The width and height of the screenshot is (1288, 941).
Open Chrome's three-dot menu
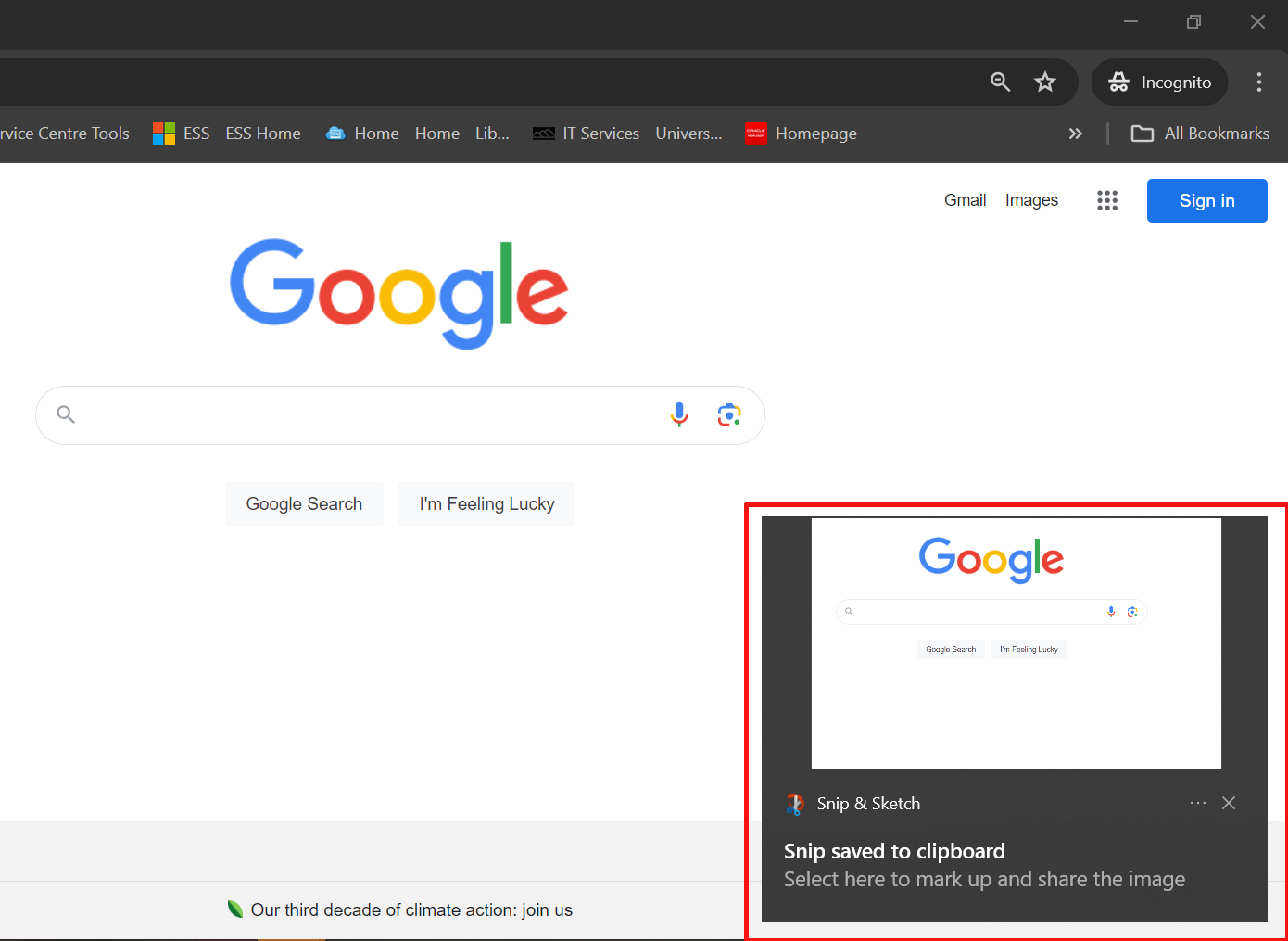pyautogui.click(x=1258, y=82)
